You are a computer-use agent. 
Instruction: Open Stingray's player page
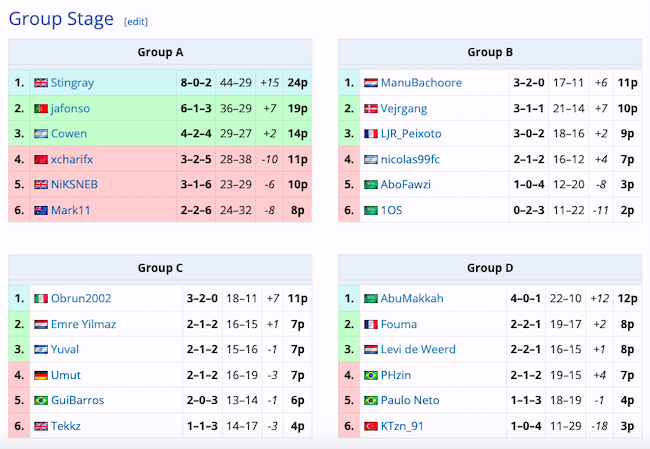pos(72,83)
